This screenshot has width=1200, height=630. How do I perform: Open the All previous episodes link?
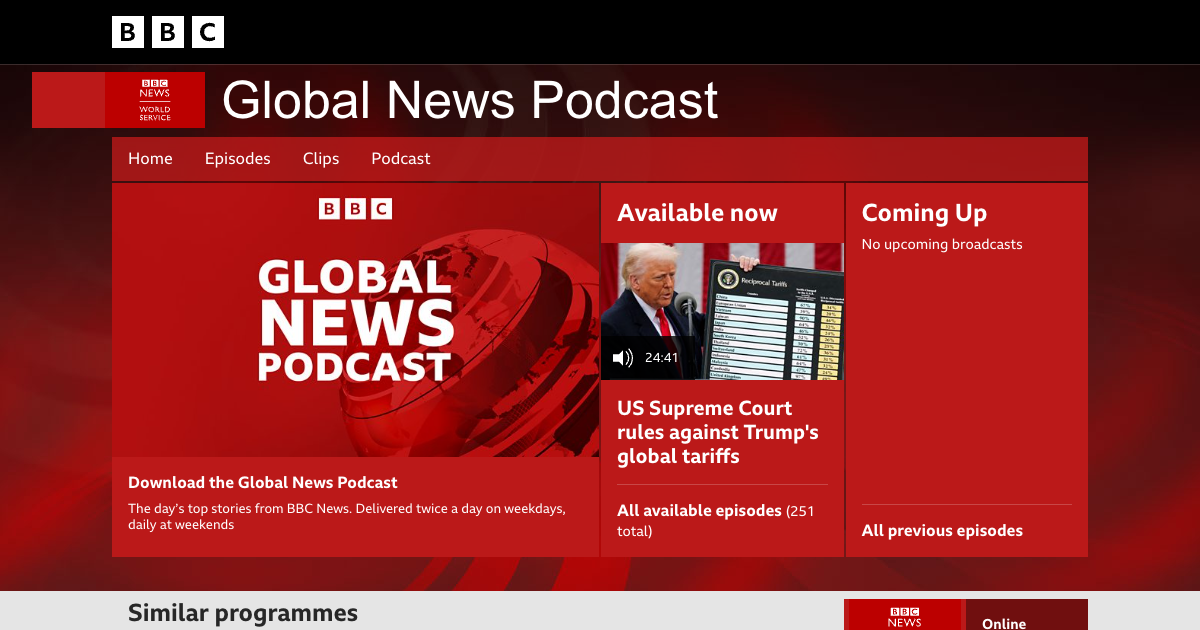[x=942, y=531]
